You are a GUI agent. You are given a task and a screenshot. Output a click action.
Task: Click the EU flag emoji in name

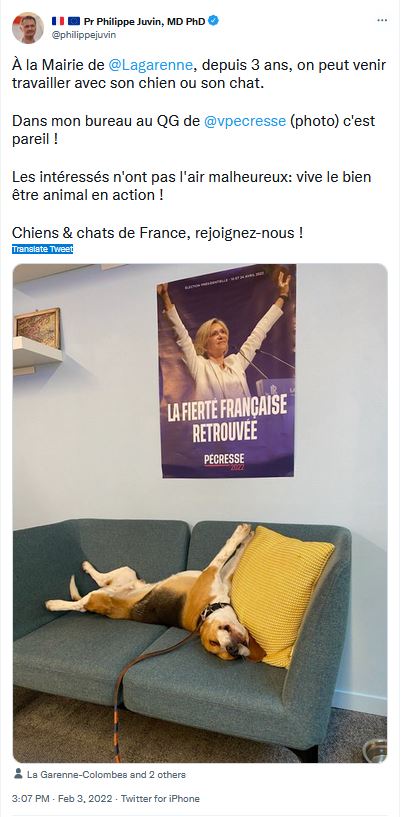tap(74, 21)
